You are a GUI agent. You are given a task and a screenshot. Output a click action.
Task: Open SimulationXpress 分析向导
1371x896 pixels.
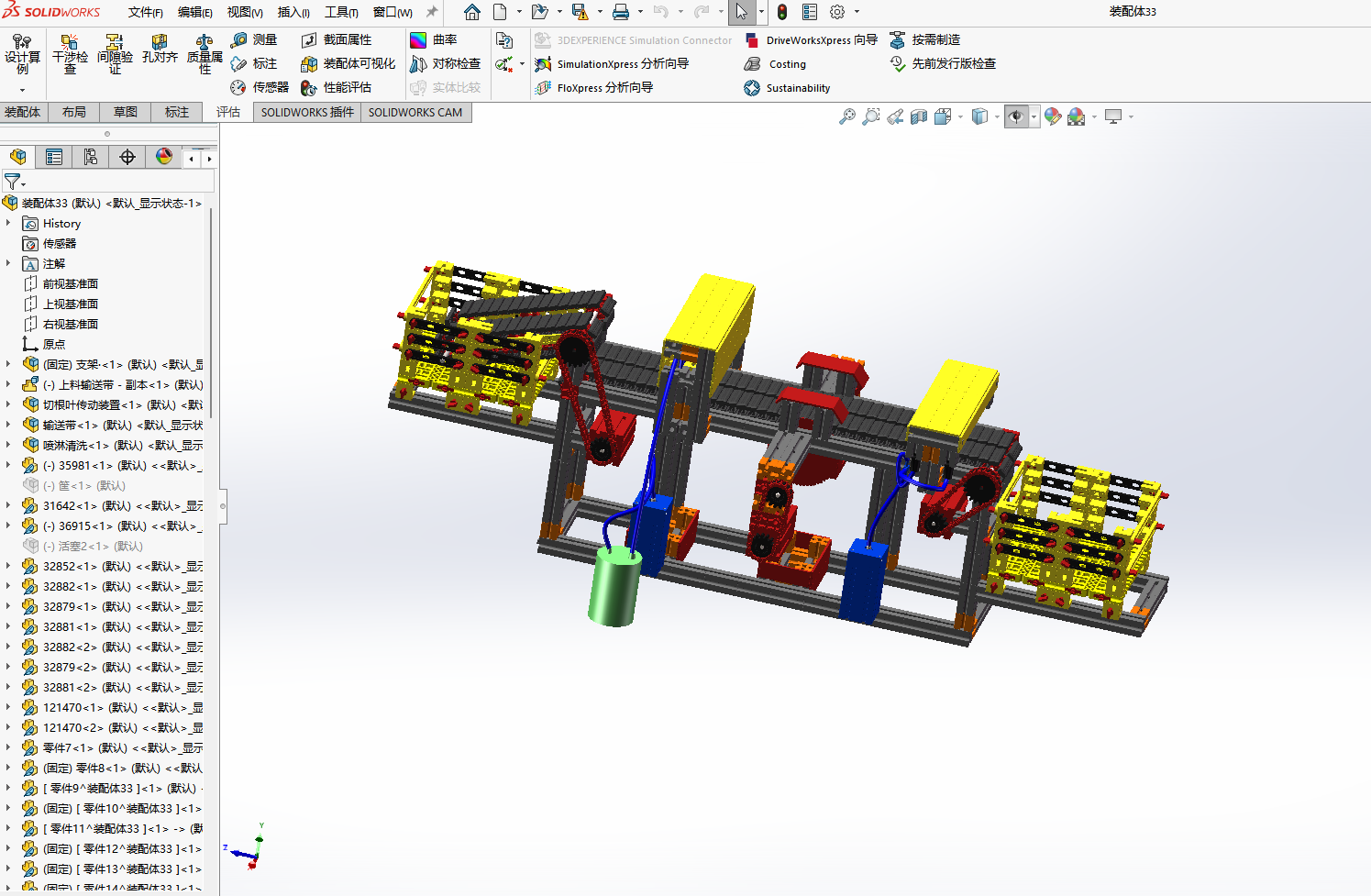tap(612, 63)
